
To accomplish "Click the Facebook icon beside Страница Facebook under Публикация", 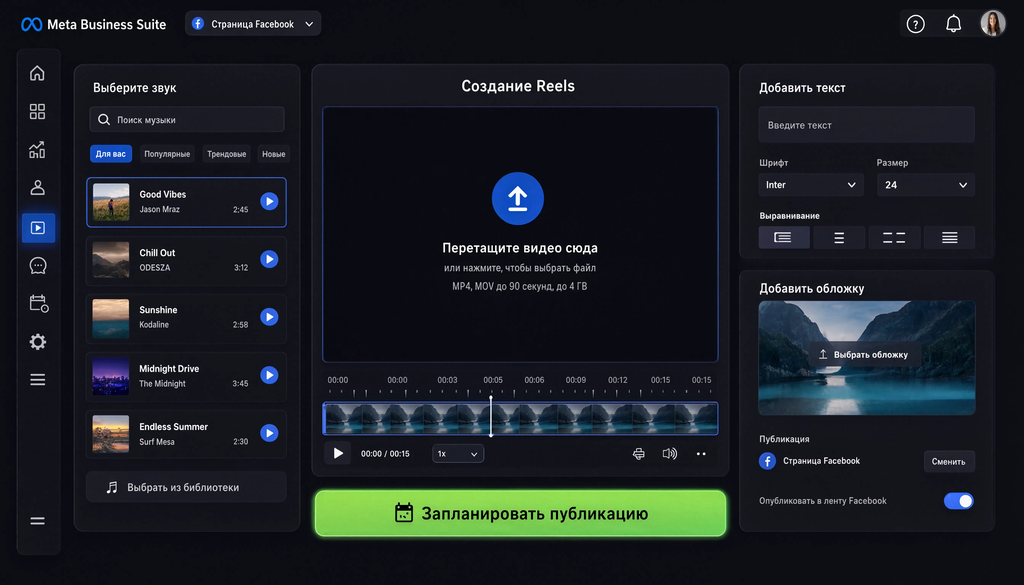I will 767,461.
